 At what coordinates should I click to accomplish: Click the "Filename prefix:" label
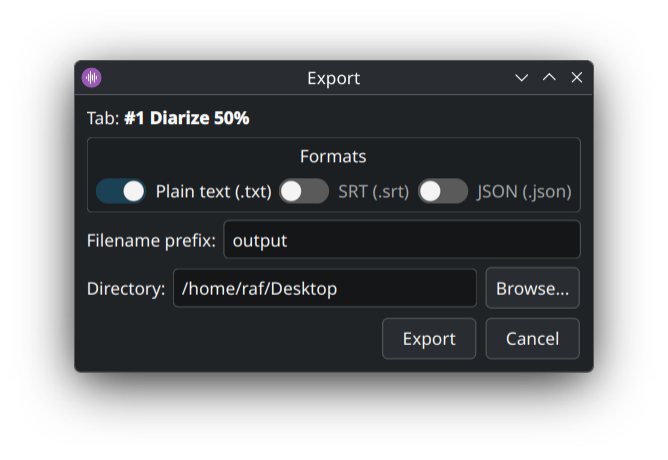point(151,240)
